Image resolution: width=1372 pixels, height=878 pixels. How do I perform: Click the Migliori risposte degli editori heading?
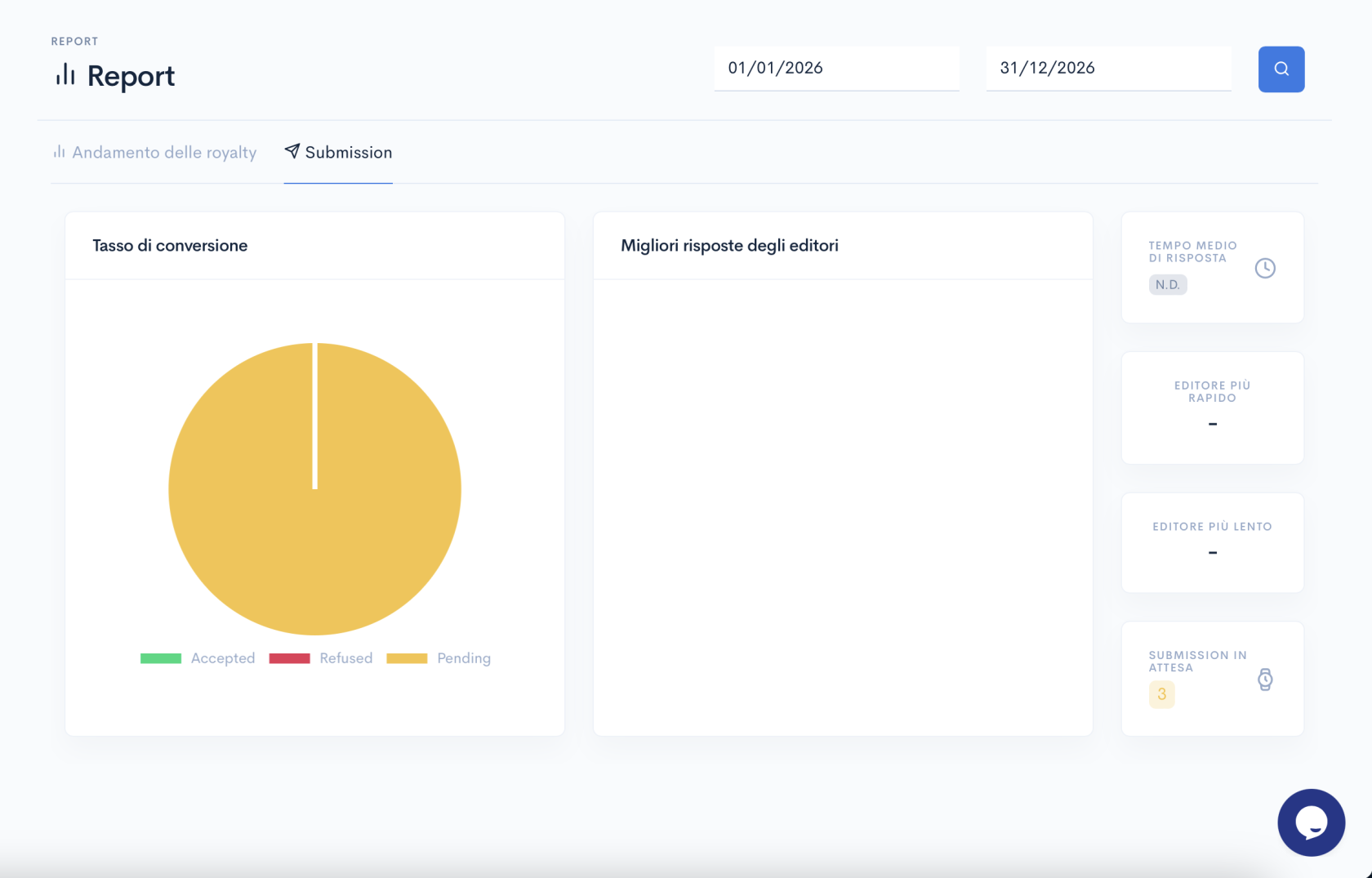[729, 246]
